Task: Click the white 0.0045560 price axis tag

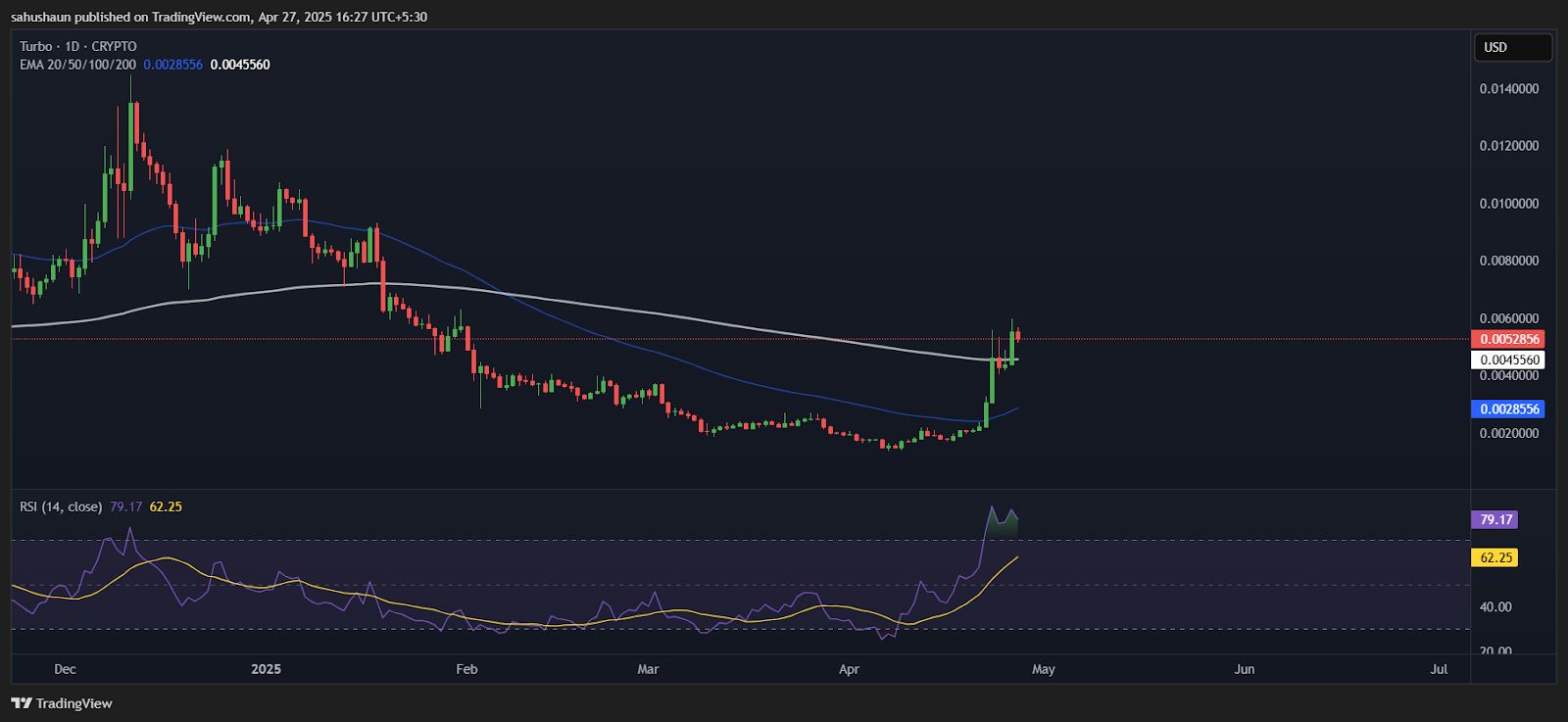Action: tap(1509, 360)
